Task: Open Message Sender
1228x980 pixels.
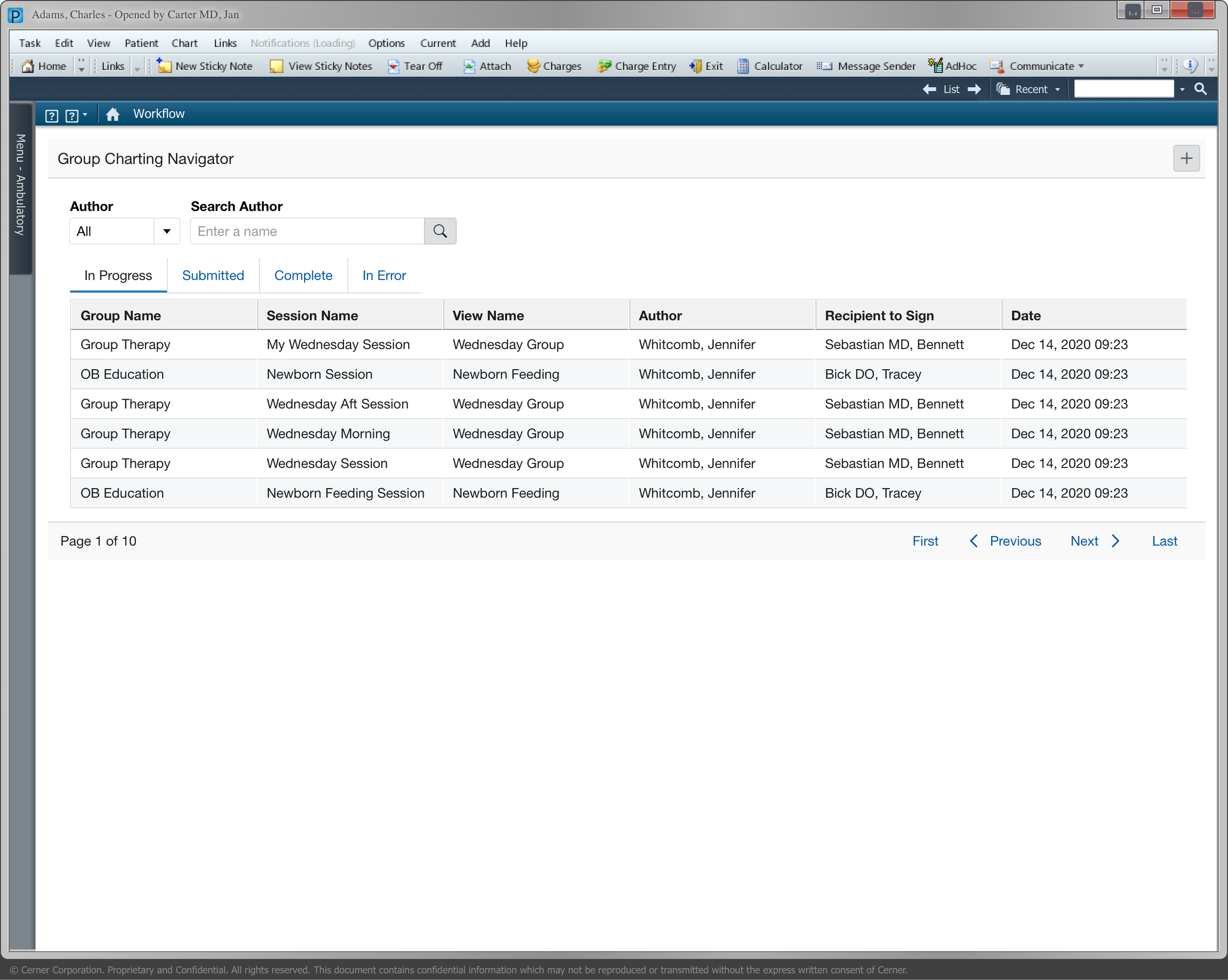Action: tap(866, 66)
